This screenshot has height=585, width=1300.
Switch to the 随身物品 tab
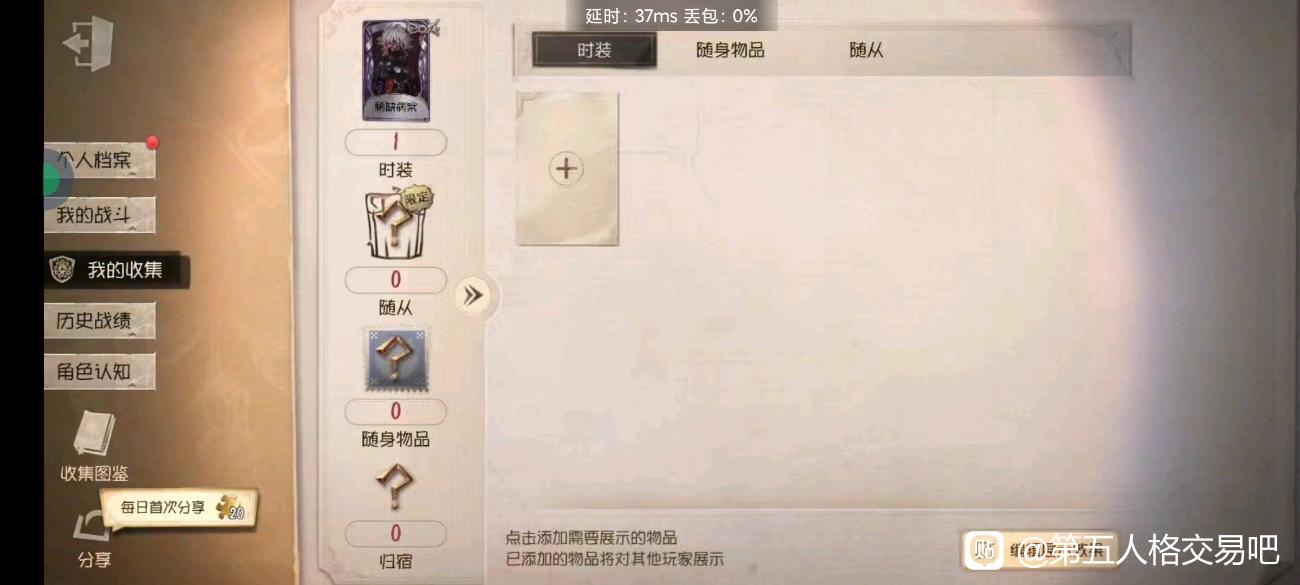(730, 50)
